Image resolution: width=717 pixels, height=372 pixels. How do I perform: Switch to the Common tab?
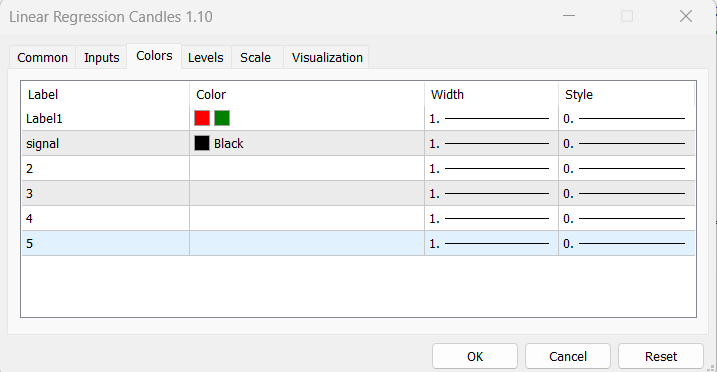[x=43, y=58]
